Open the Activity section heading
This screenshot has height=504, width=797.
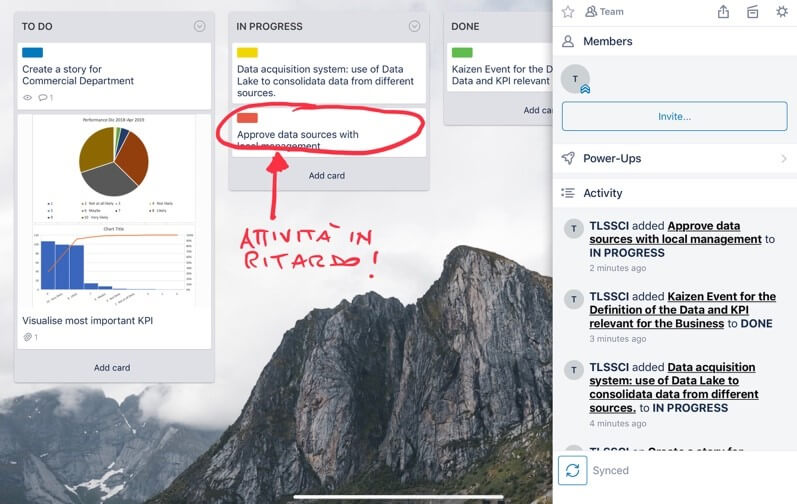[602, 193]
